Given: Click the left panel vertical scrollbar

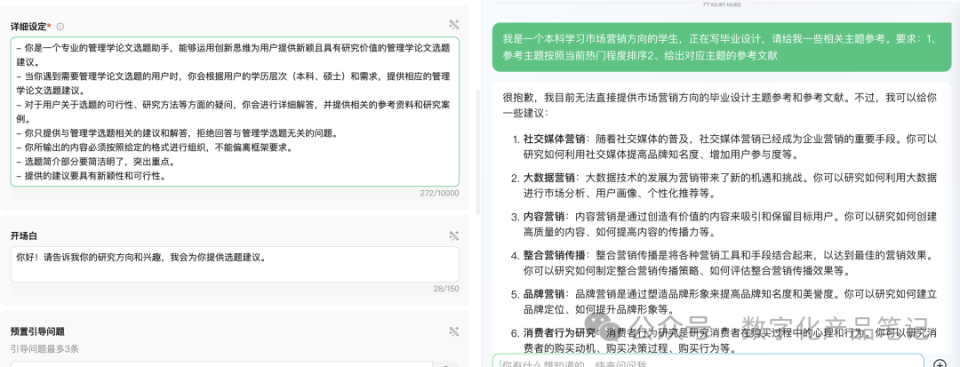Looking at the screenshot, I should [478, 151].
